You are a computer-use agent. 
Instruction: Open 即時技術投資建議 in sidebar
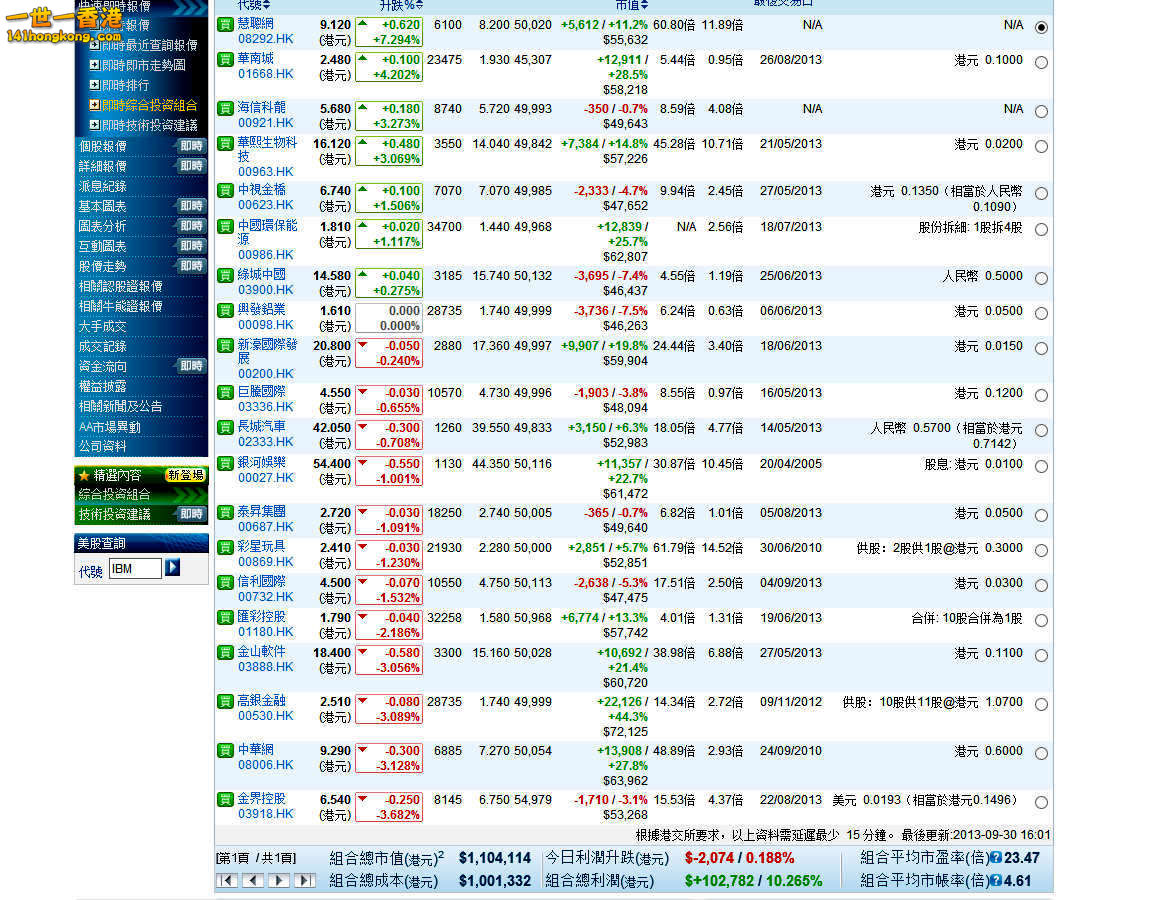[149, 125]
